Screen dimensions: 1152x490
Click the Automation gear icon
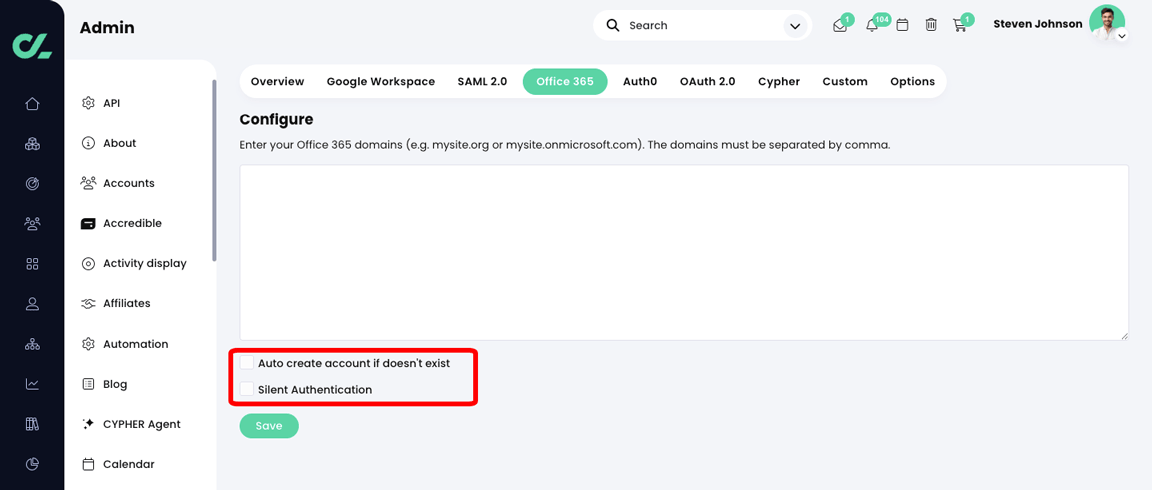click(88, 344)
